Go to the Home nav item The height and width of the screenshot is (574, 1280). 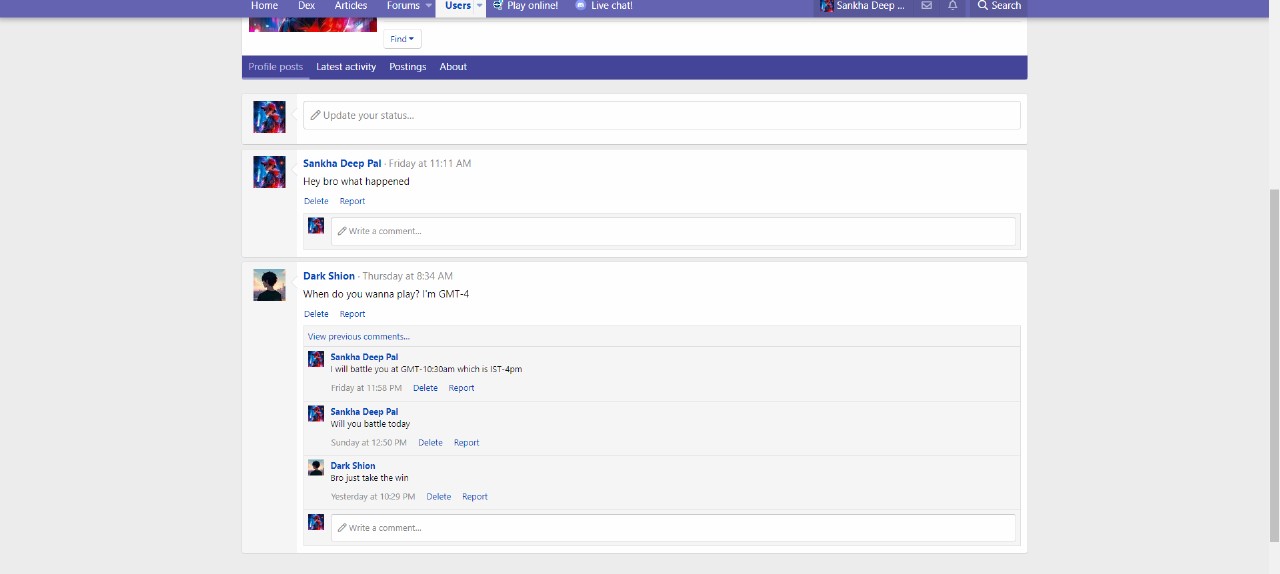click(x=264, y=6)
